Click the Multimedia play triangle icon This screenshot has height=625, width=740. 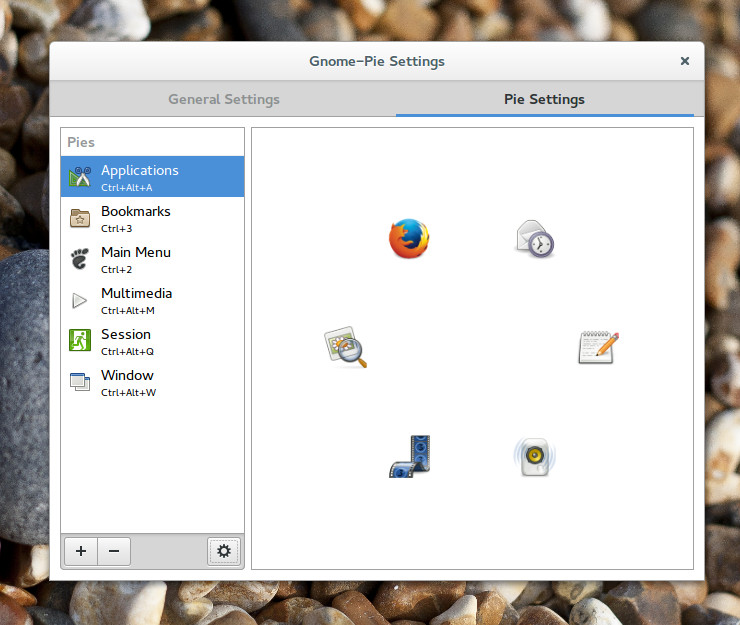(79, 300)
